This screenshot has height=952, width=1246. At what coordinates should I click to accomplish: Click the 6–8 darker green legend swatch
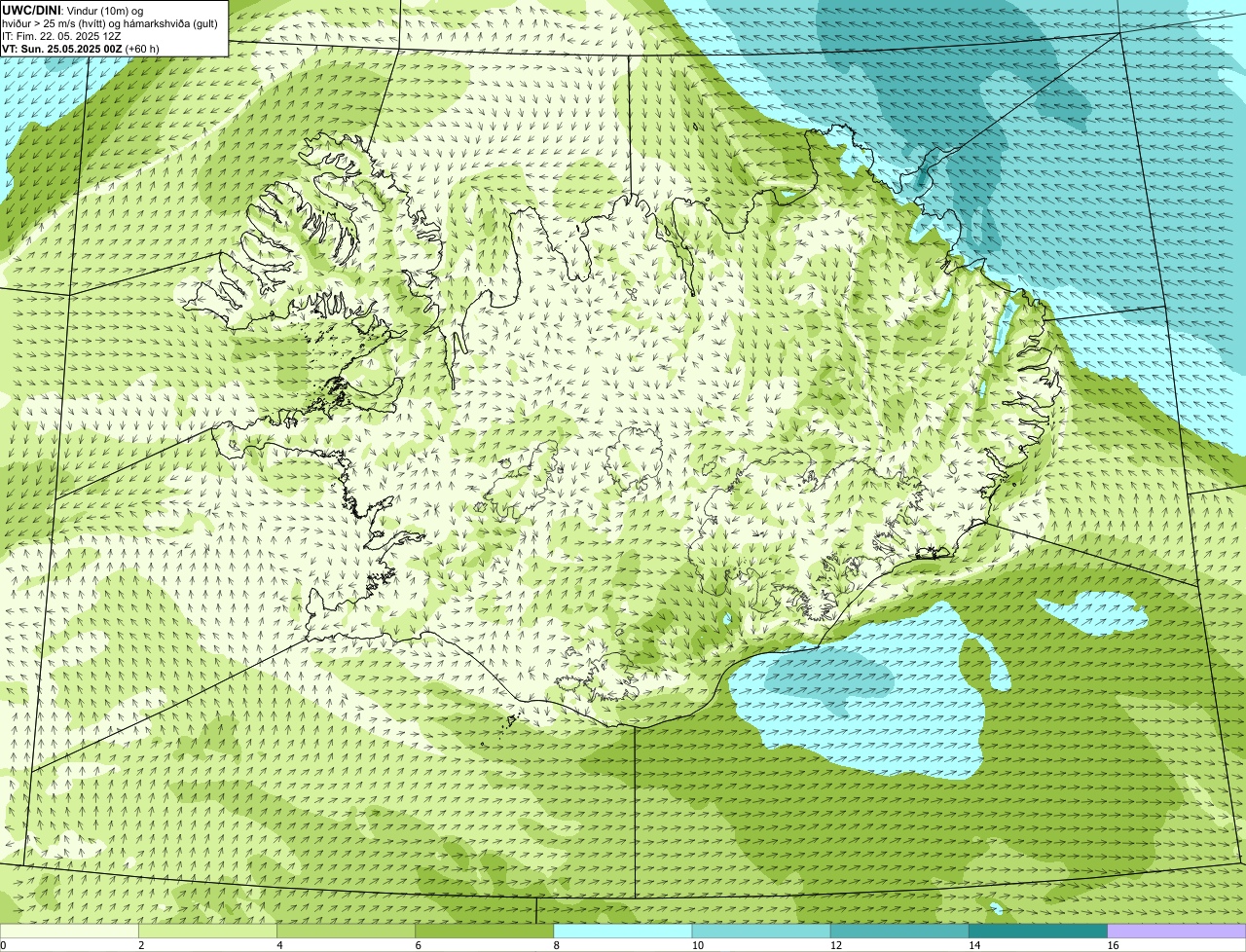tap(485, 931)
